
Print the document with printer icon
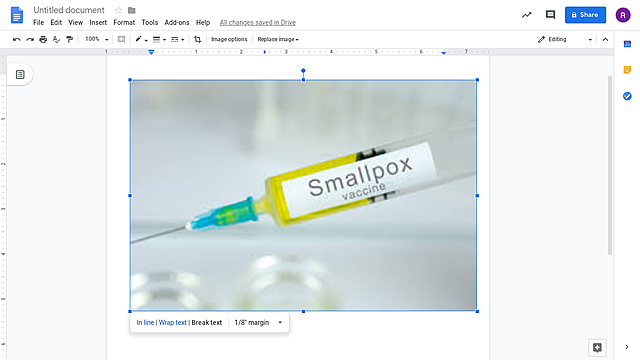(43, 39)
